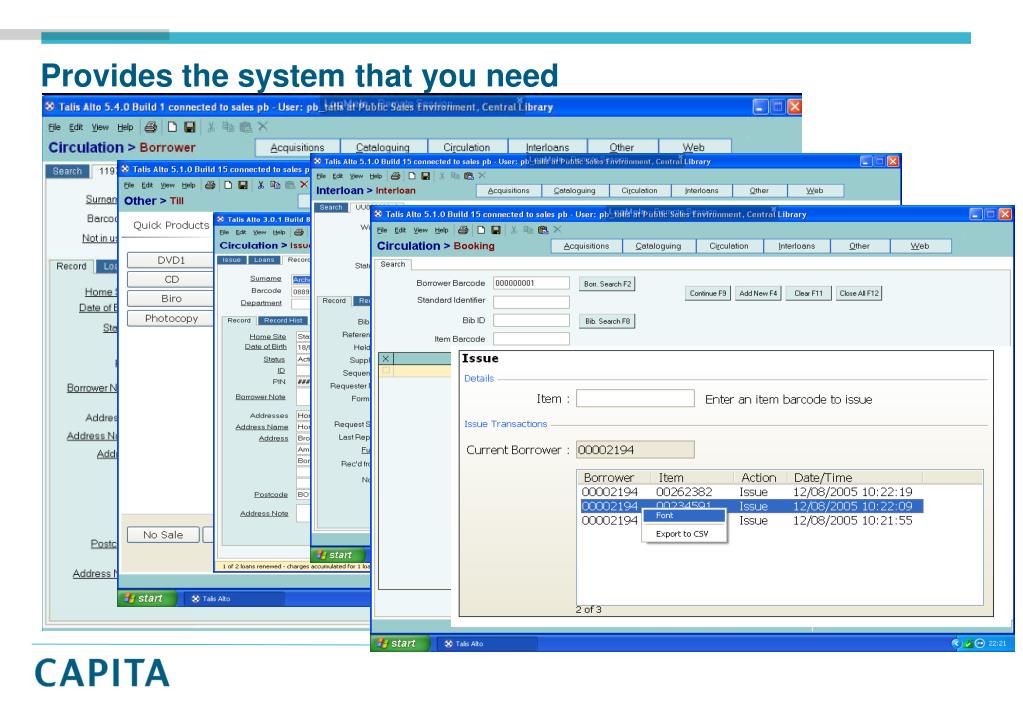Click the X icon above Booking left list
The image size is (1023, 708).
[x=386, y=358]
